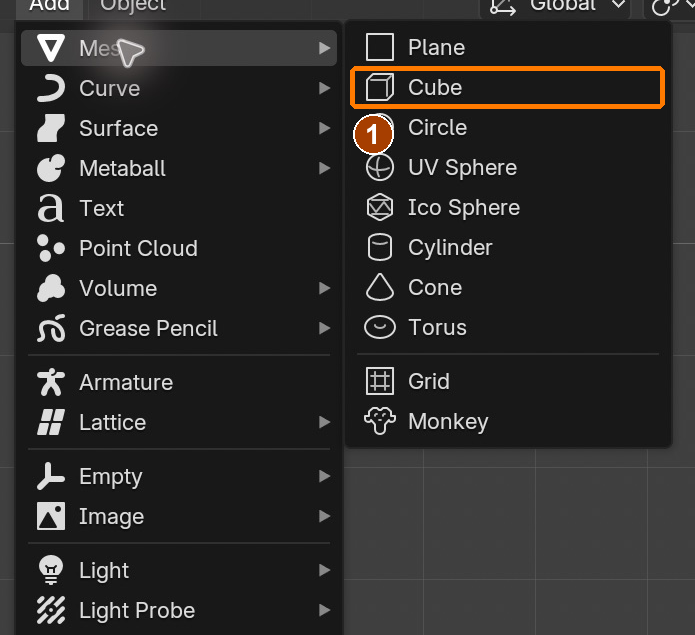Click the Mesh triangle icon
The image size is (695, 635).
tap(51, 47)
